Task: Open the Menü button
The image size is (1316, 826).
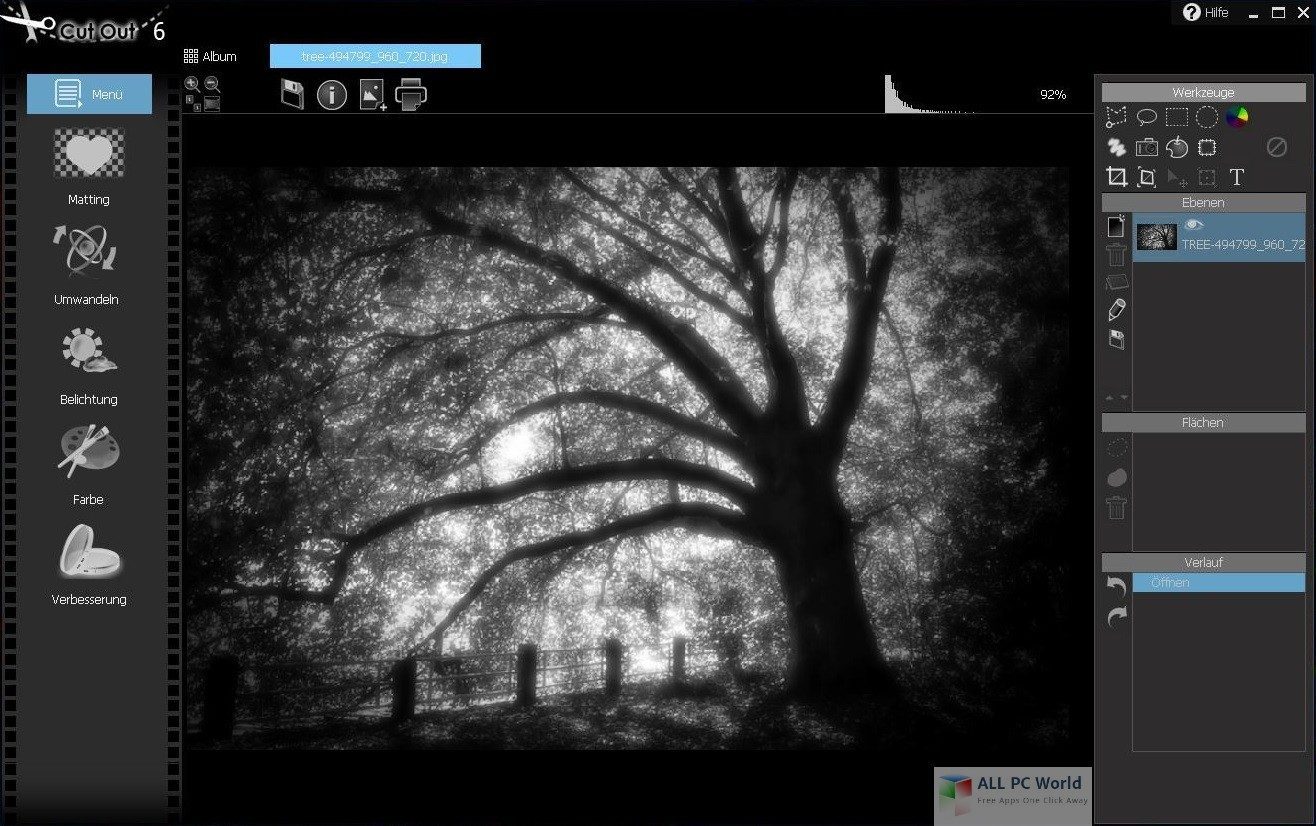Action: coord(89,94)
